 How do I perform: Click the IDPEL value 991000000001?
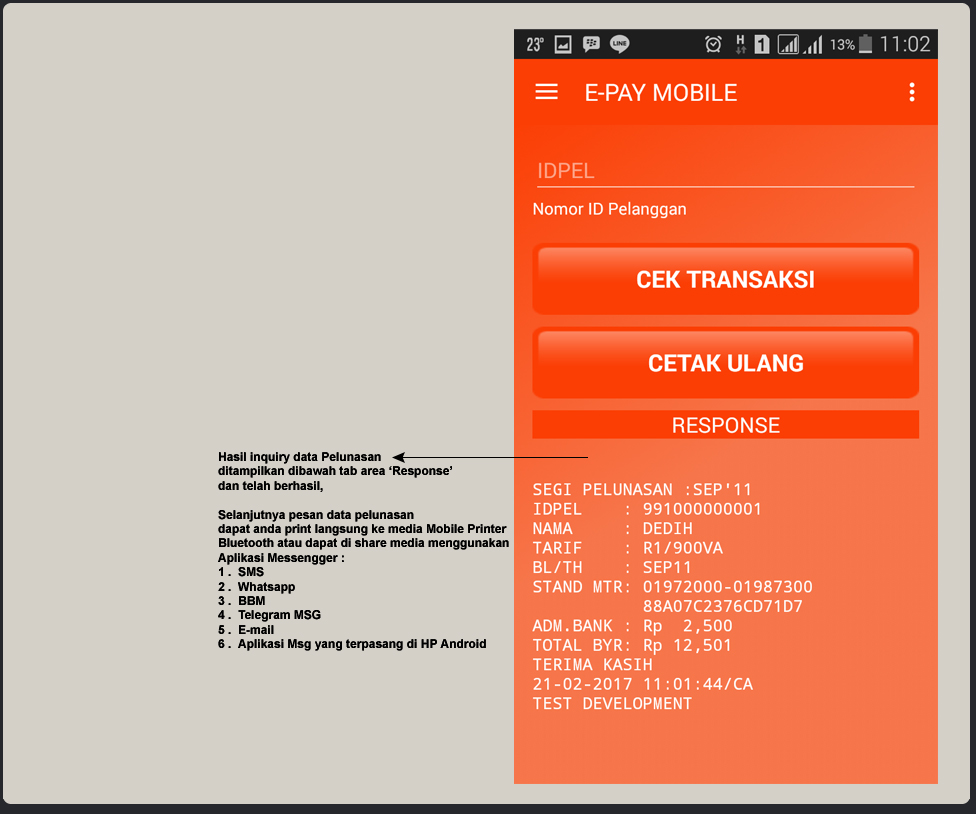point(702,509)
